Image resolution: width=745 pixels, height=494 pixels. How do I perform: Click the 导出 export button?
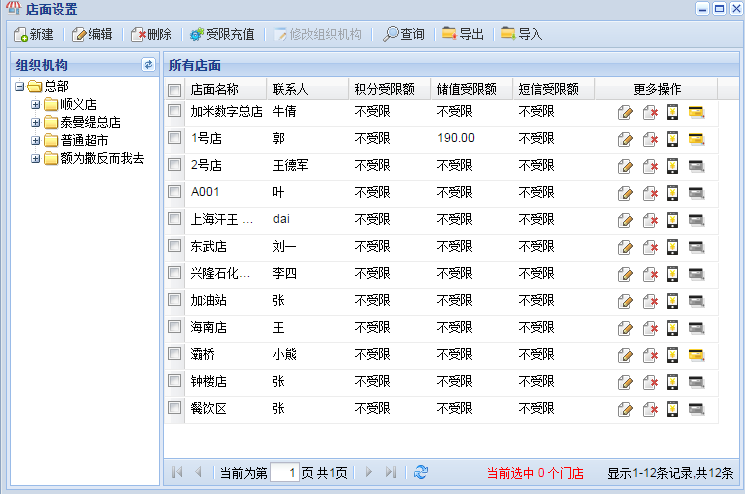tap(463, 34)
